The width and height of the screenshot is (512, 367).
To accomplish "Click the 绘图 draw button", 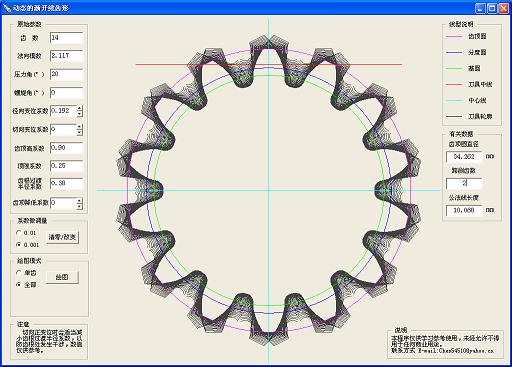I will 62,277.
